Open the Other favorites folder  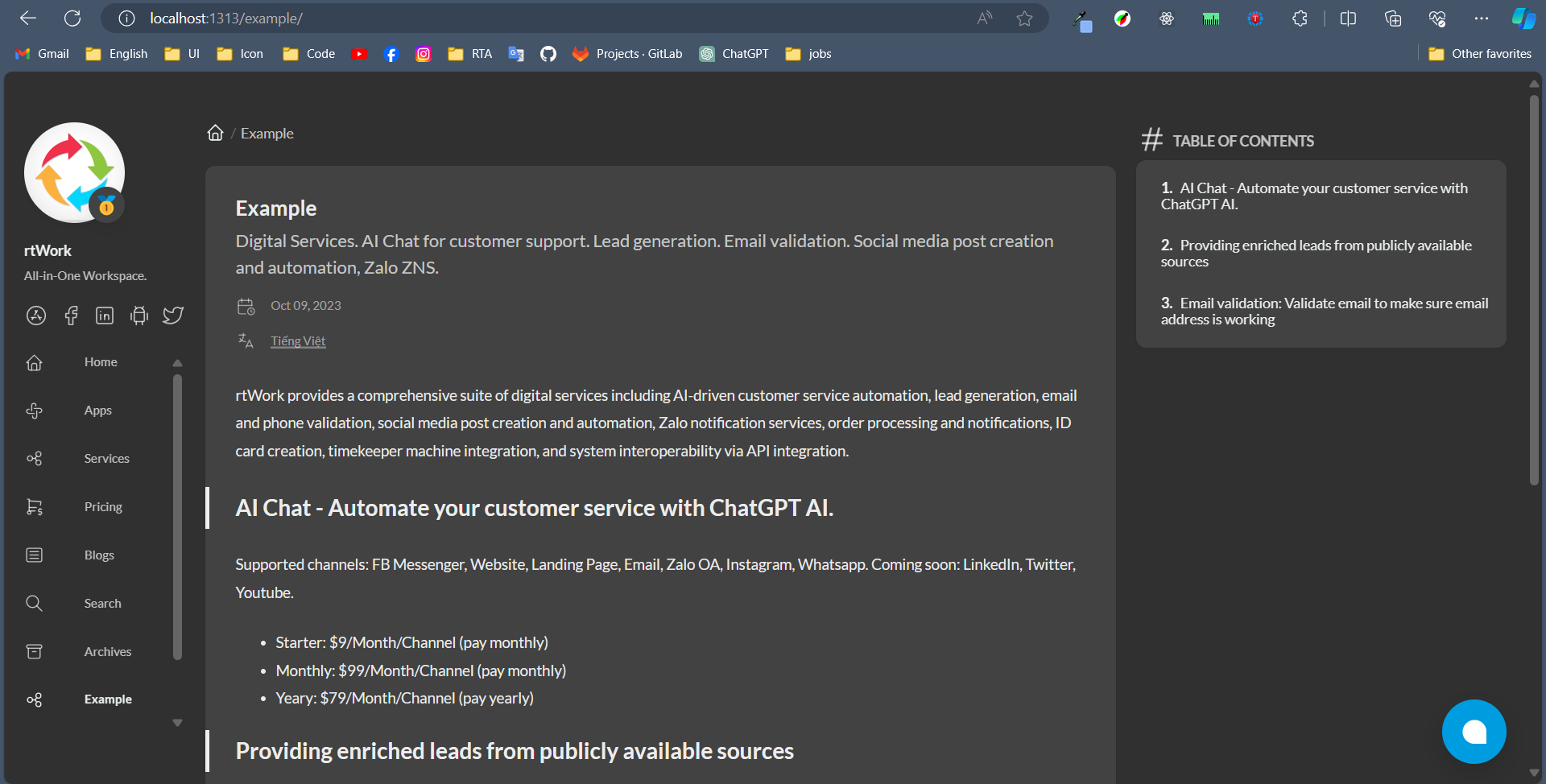tap(1480, 54)
